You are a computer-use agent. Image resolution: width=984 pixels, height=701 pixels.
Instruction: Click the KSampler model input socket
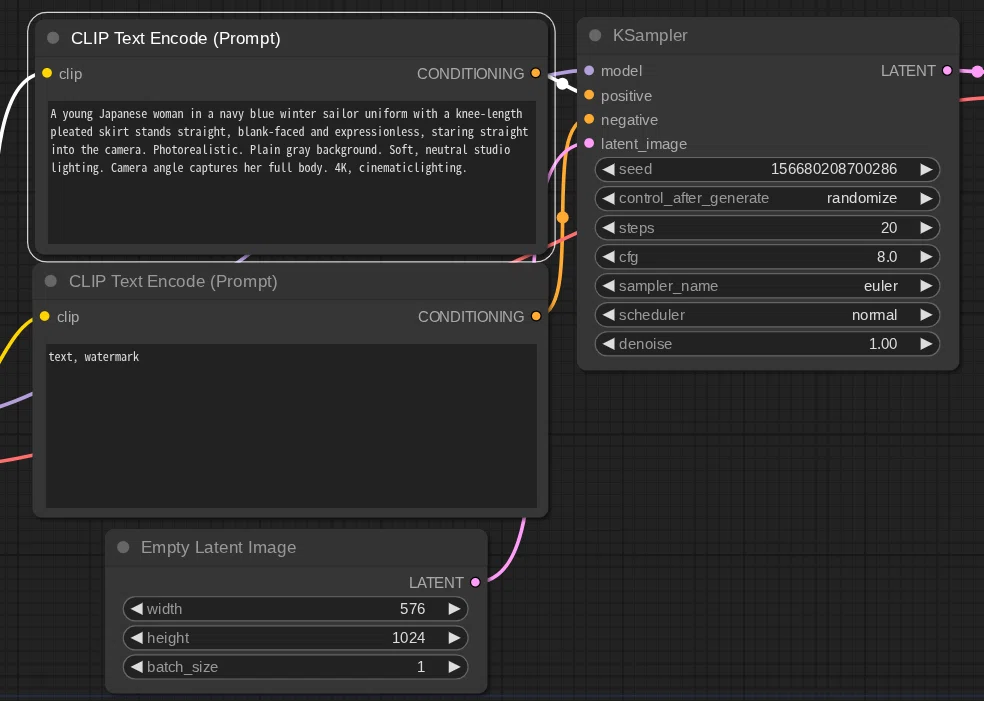[x=589, y=70]
